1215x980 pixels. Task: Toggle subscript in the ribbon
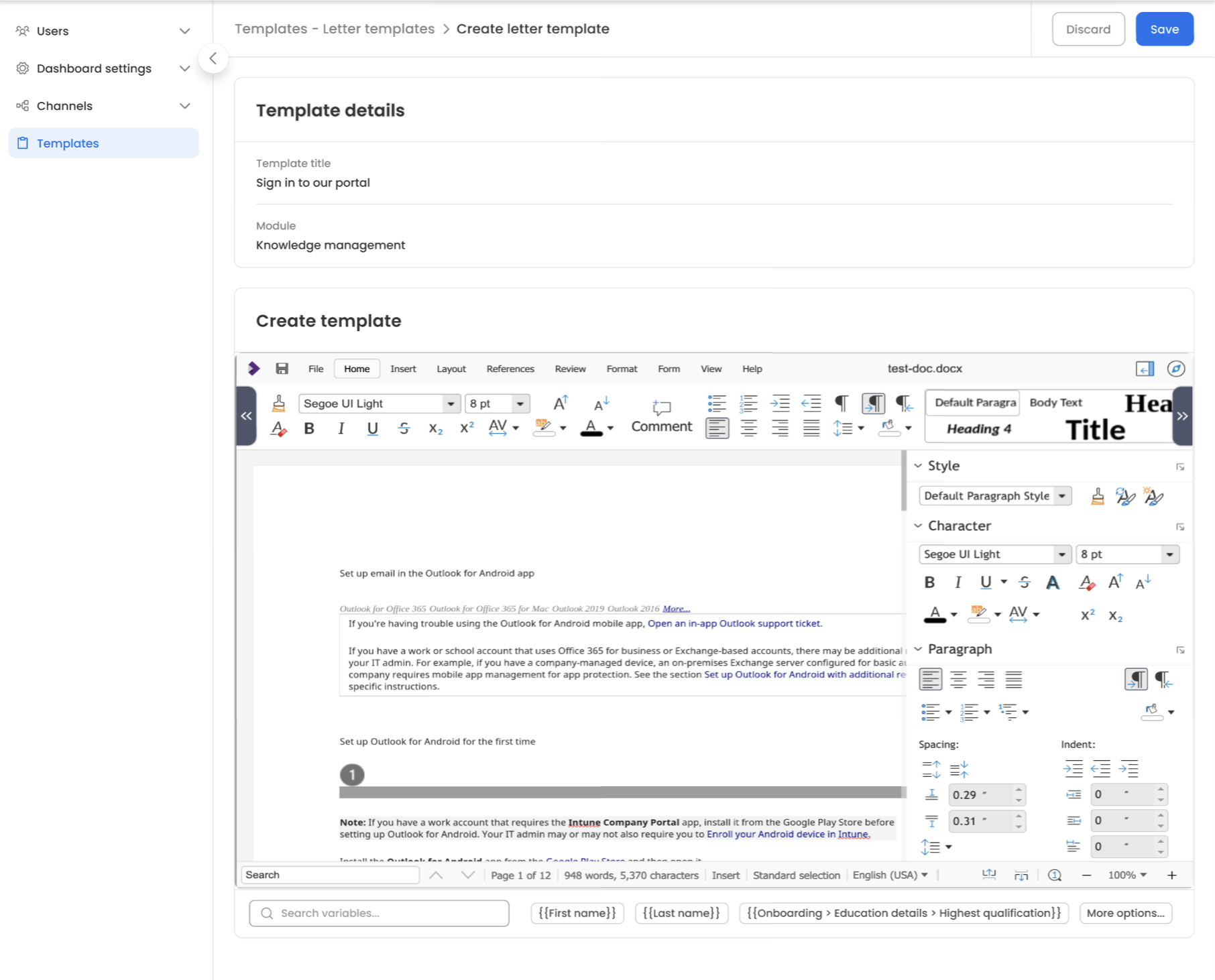(436, 429)
